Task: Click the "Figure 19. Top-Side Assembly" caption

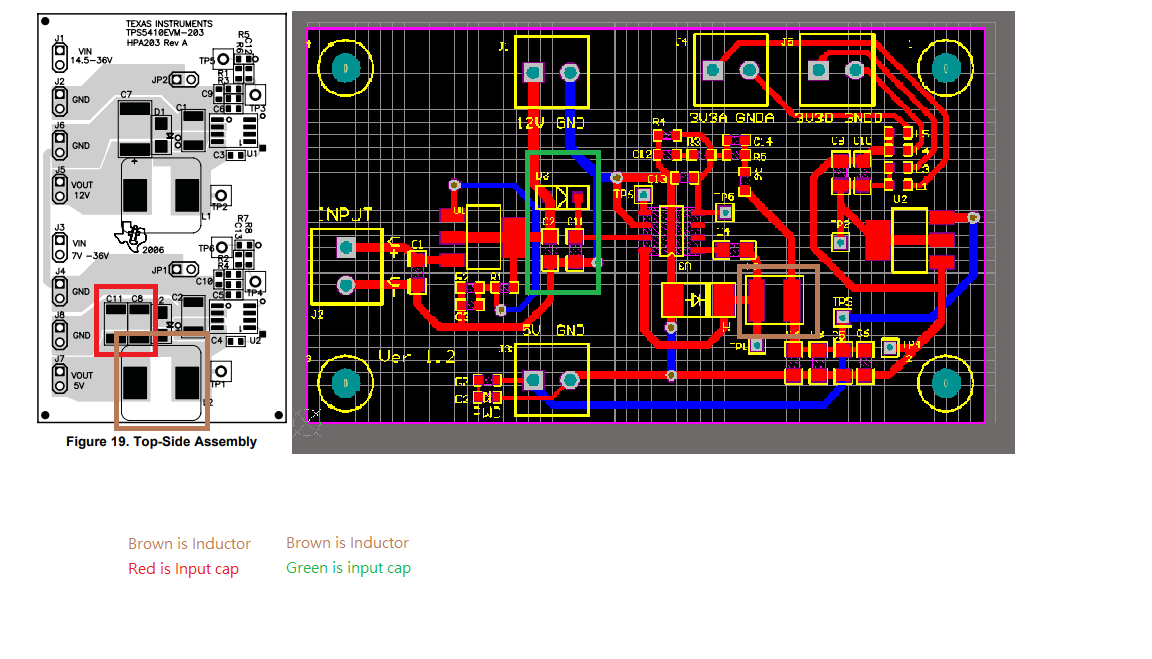Action: click(x=161, y=442)
